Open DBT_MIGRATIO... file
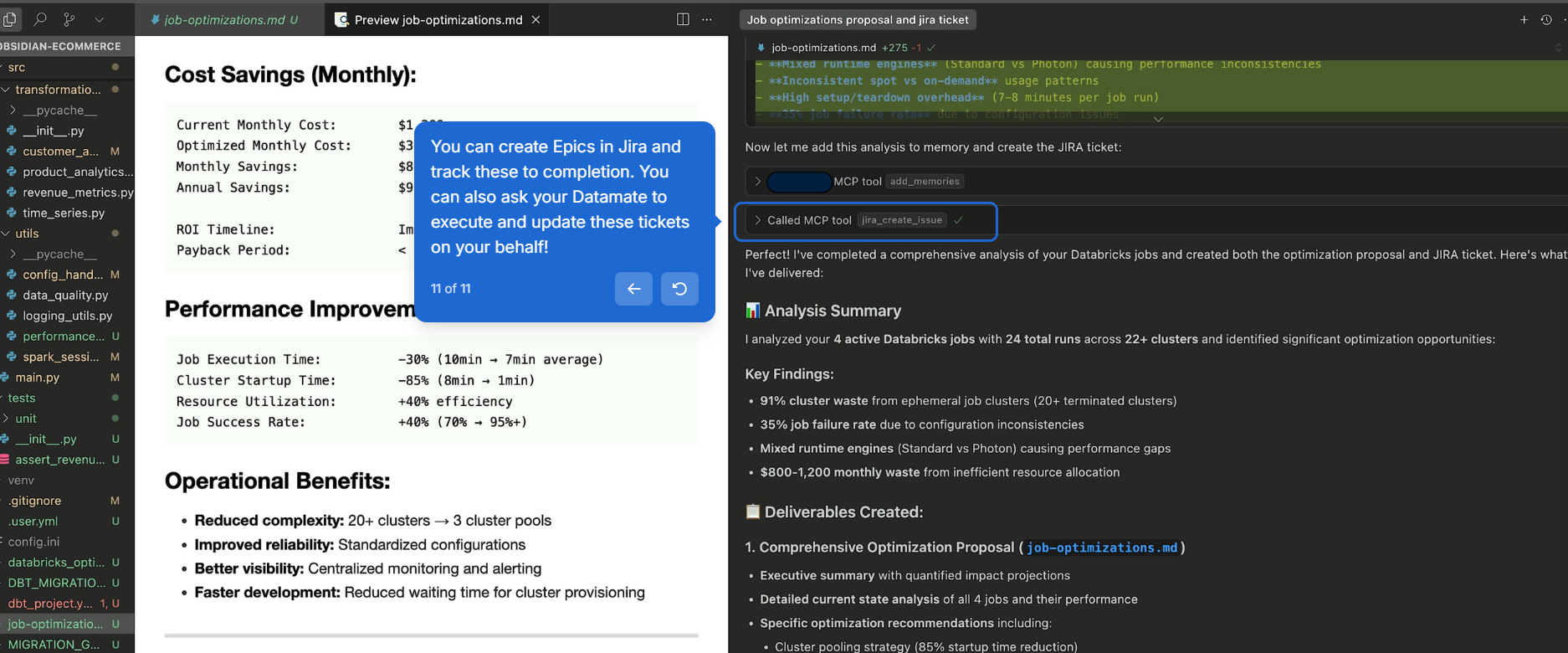This screenshot has width=1568, height=653. pyautogui.click(x=67, y=583)
